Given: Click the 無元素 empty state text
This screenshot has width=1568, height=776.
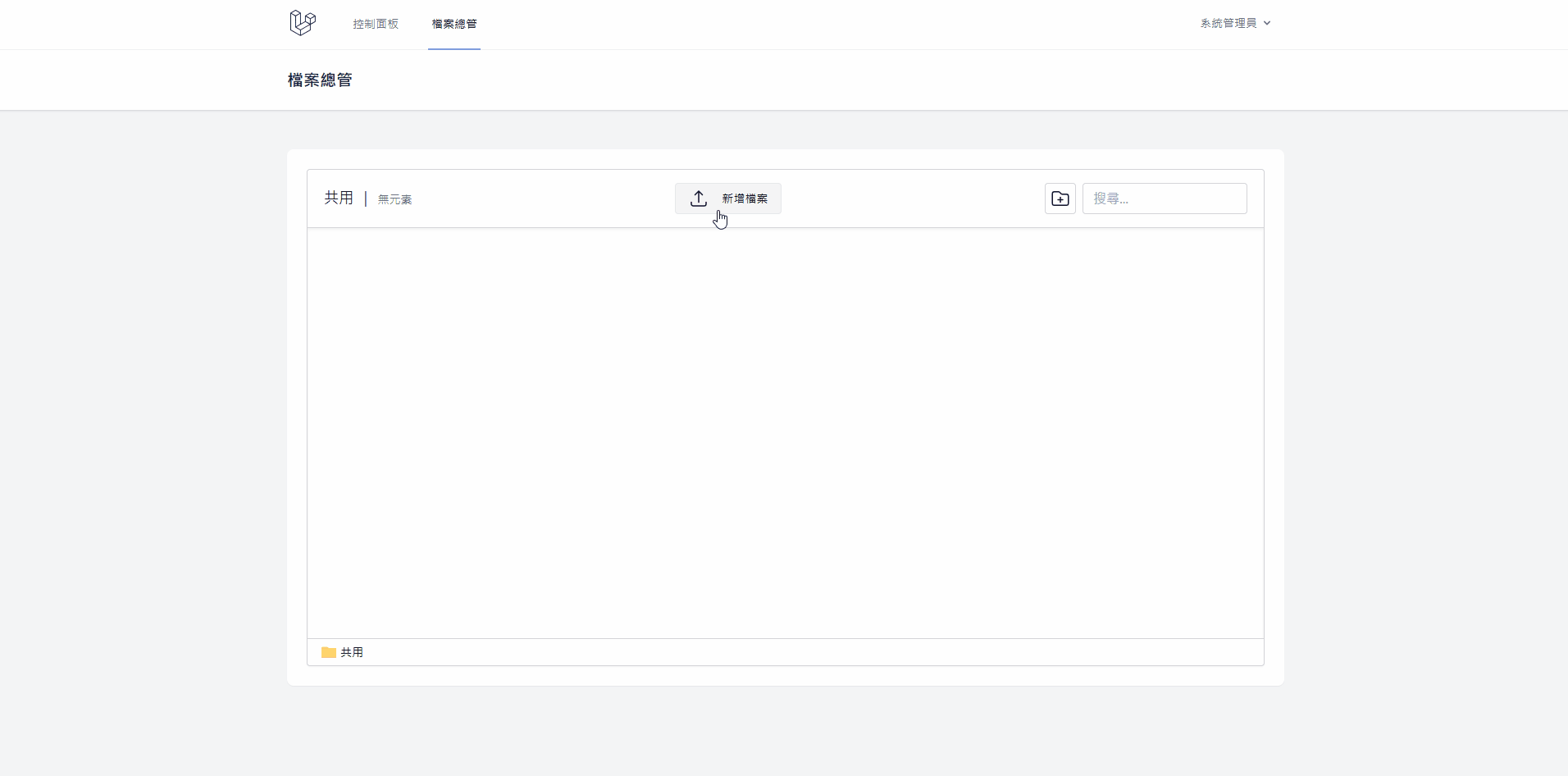Looking at the screenshot, I should click(x=394, y=199).
